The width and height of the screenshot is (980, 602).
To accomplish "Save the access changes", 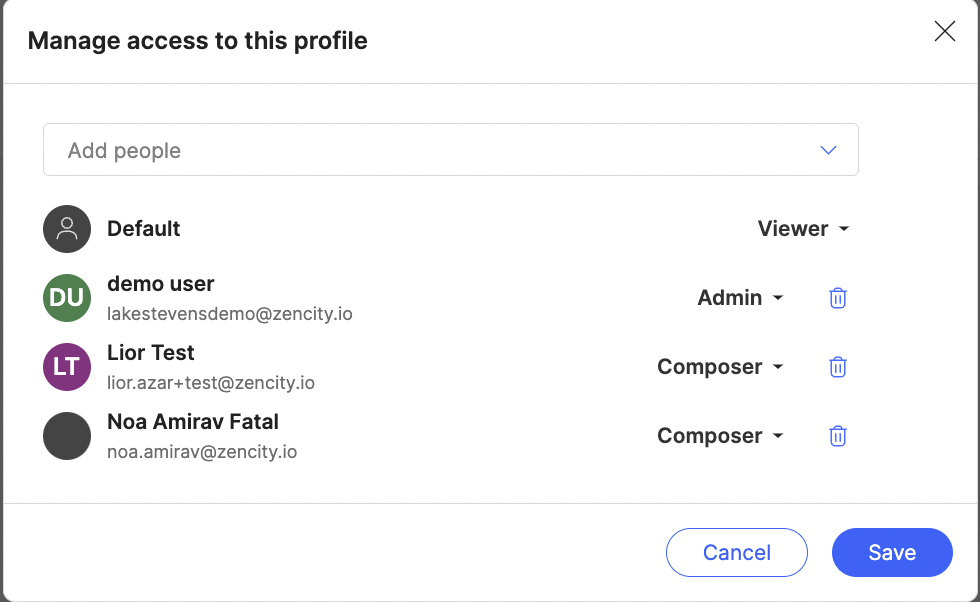I will [x=892, y=553].
